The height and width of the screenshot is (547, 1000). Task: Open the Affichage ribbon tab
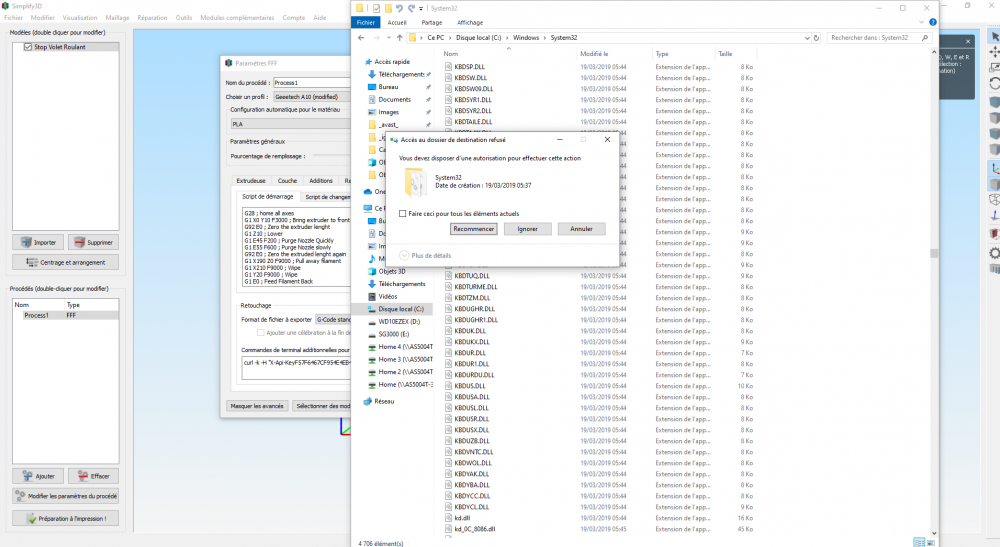pos(470,22)
